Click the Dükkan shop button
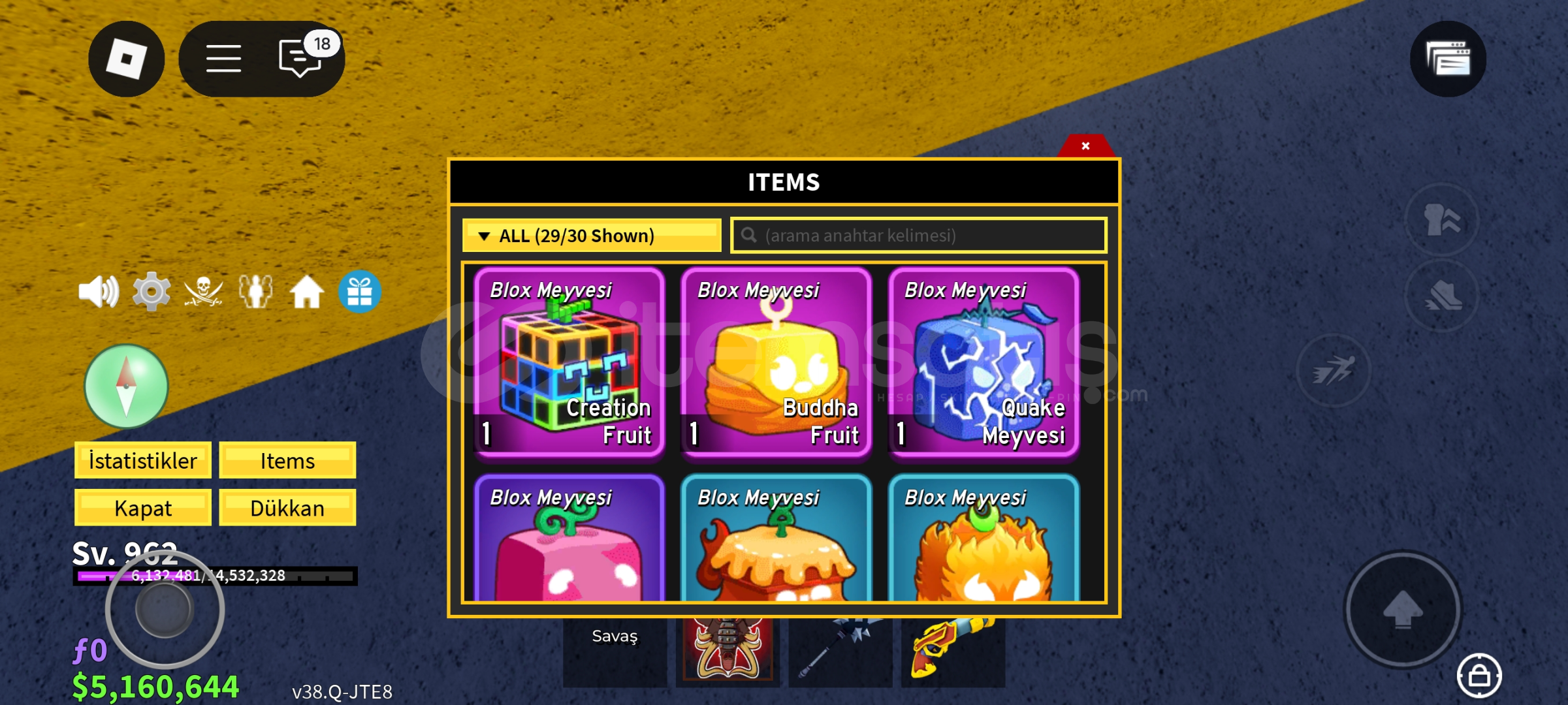 point(287,508)
